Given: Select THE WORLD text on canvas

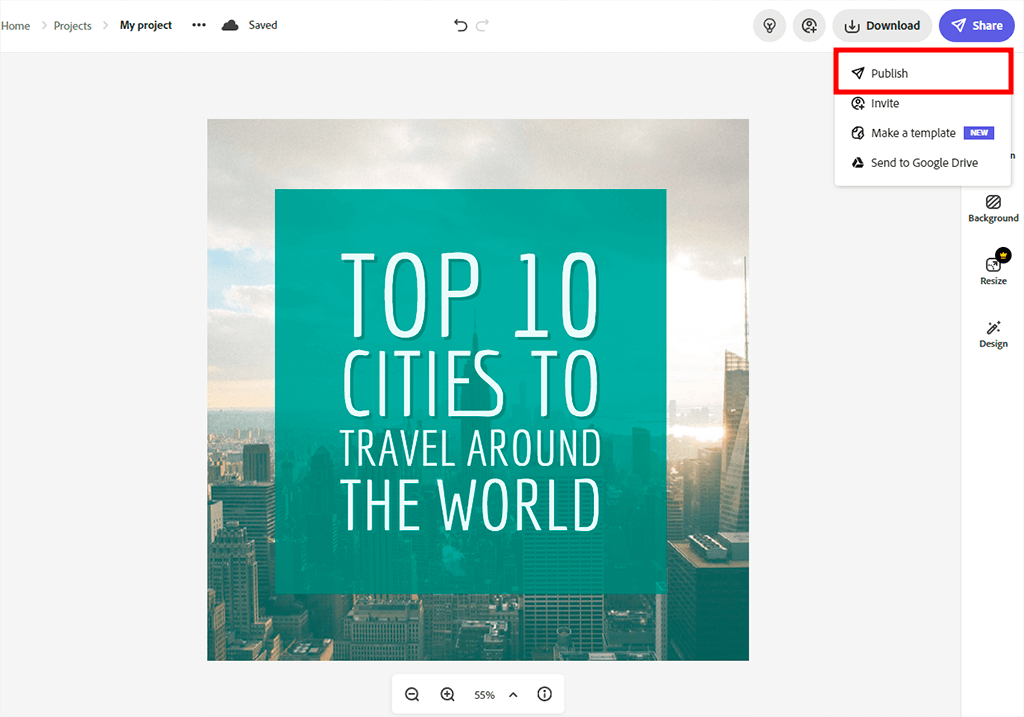Looking at the screenshot, I should pos(470,505).
